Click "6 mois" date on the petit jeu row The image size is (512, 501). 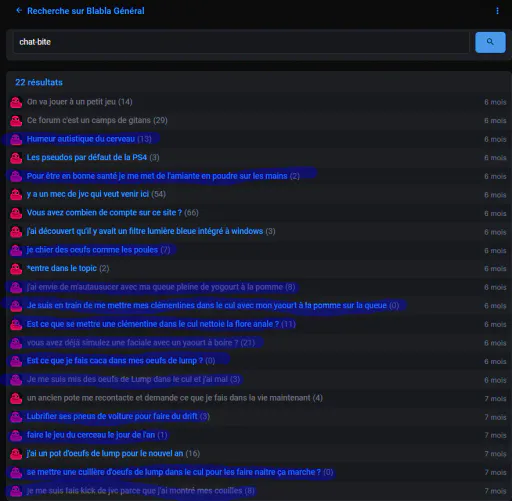495,102
